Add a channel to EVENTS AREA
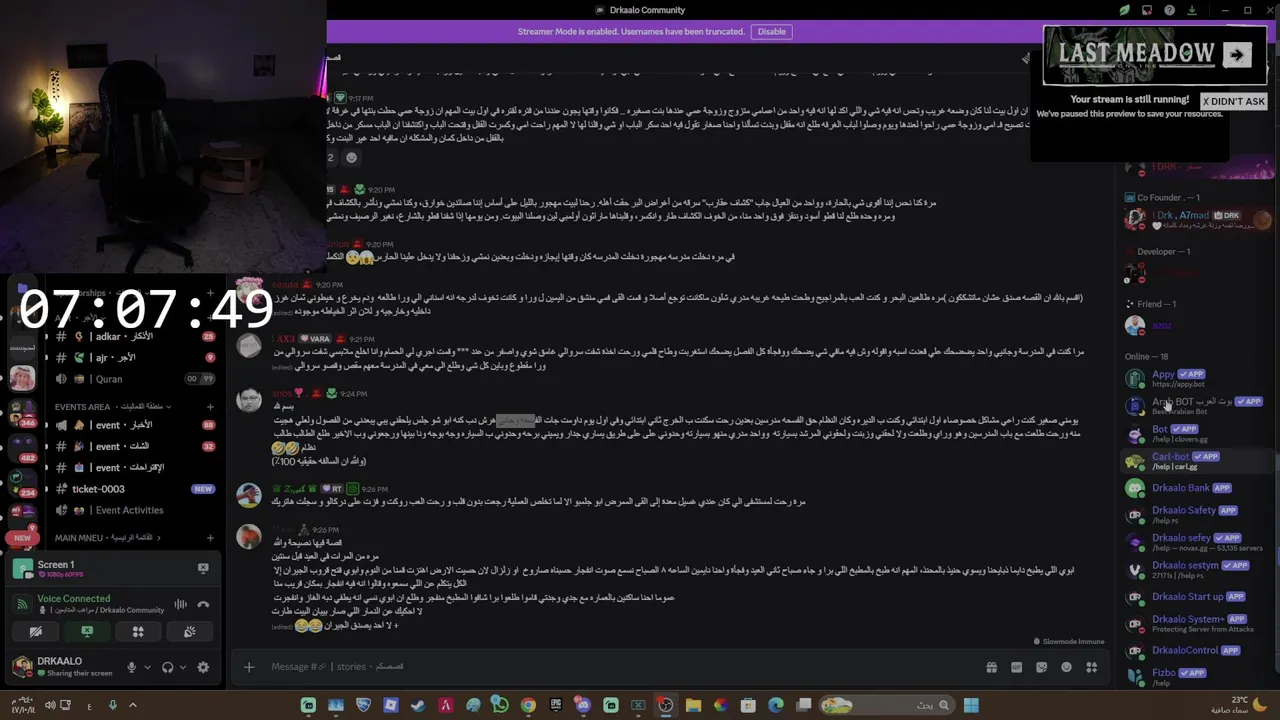 click(210, 407)
